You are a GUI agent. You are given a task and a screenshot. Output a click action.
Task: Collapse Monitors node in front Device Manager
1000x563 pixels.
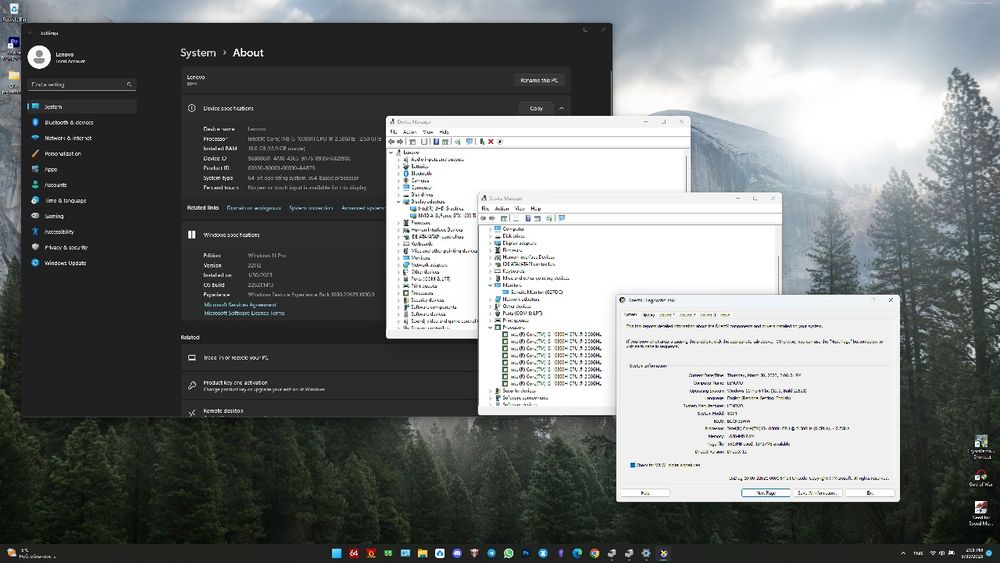[x=490, y=285]
